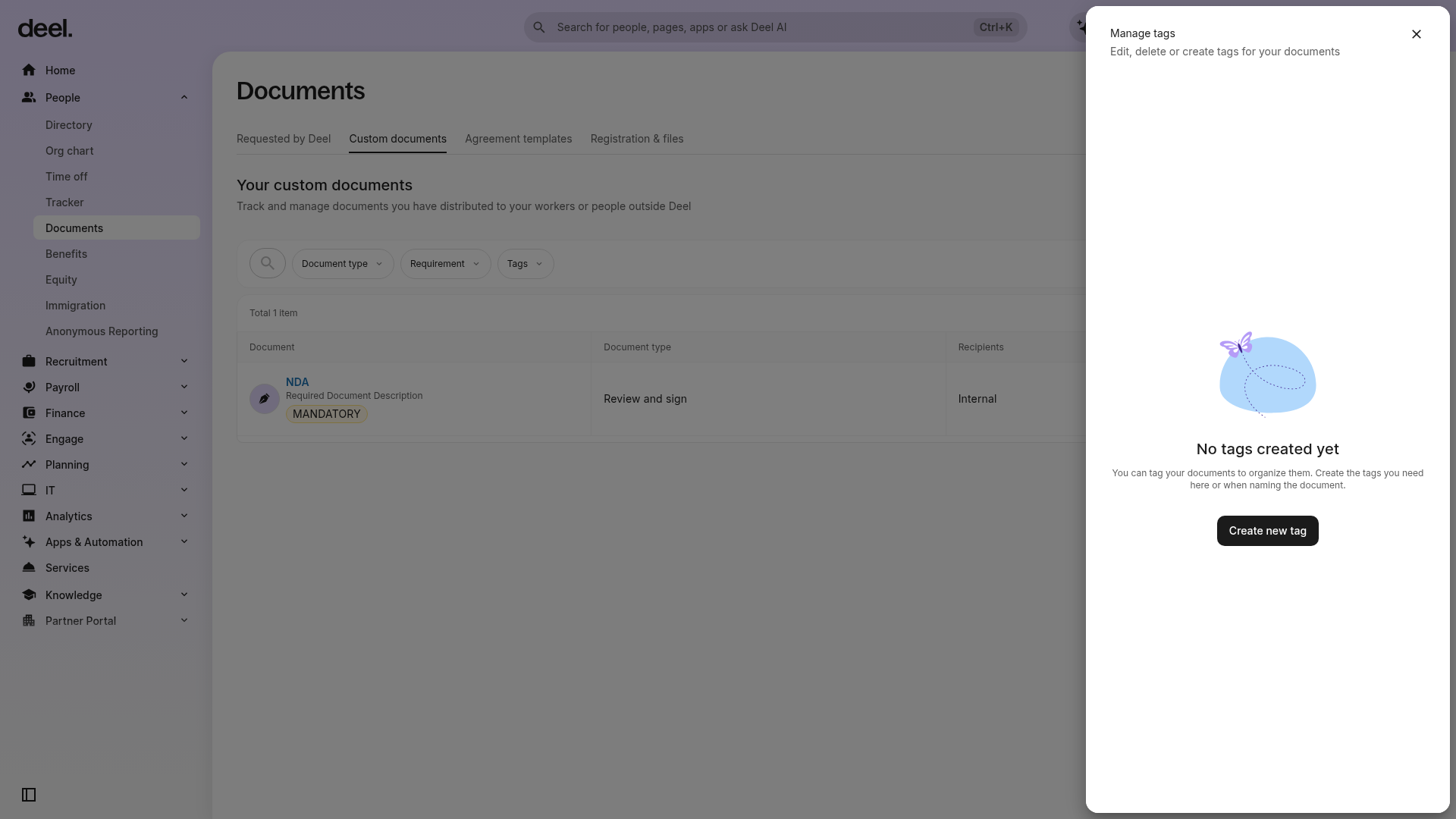
Task: Open Anonymous Reporting in the sidebar
Action: pyautogui.click(x=117, y=331)
